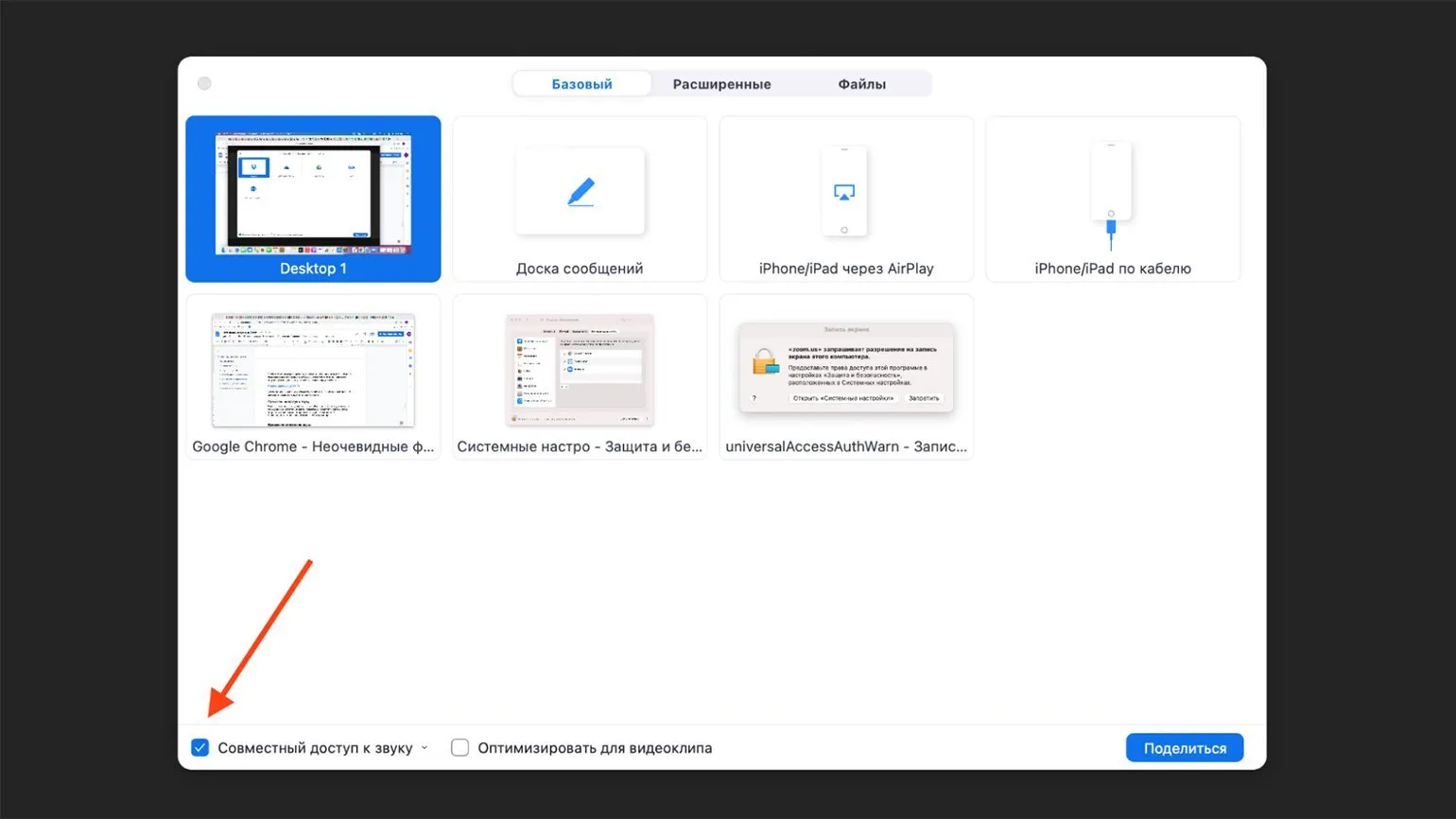This screenshot has width=1456, height=819.
Task: Switch to the Базовый tab
Action: [x=581, y=84]
